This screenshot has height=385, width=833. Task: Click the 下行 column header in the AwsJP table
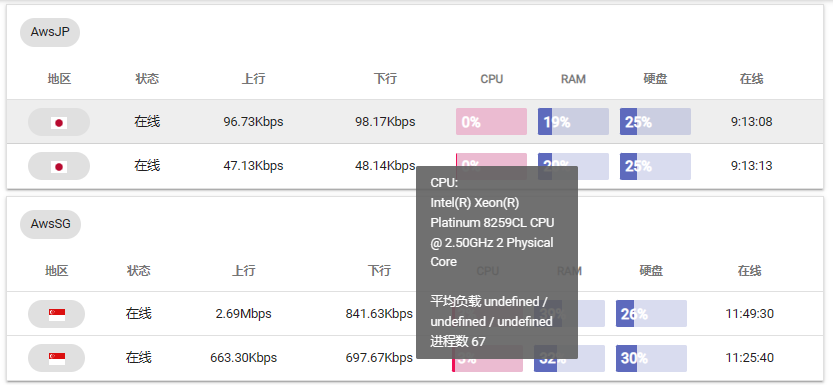(x=385, y=79)
